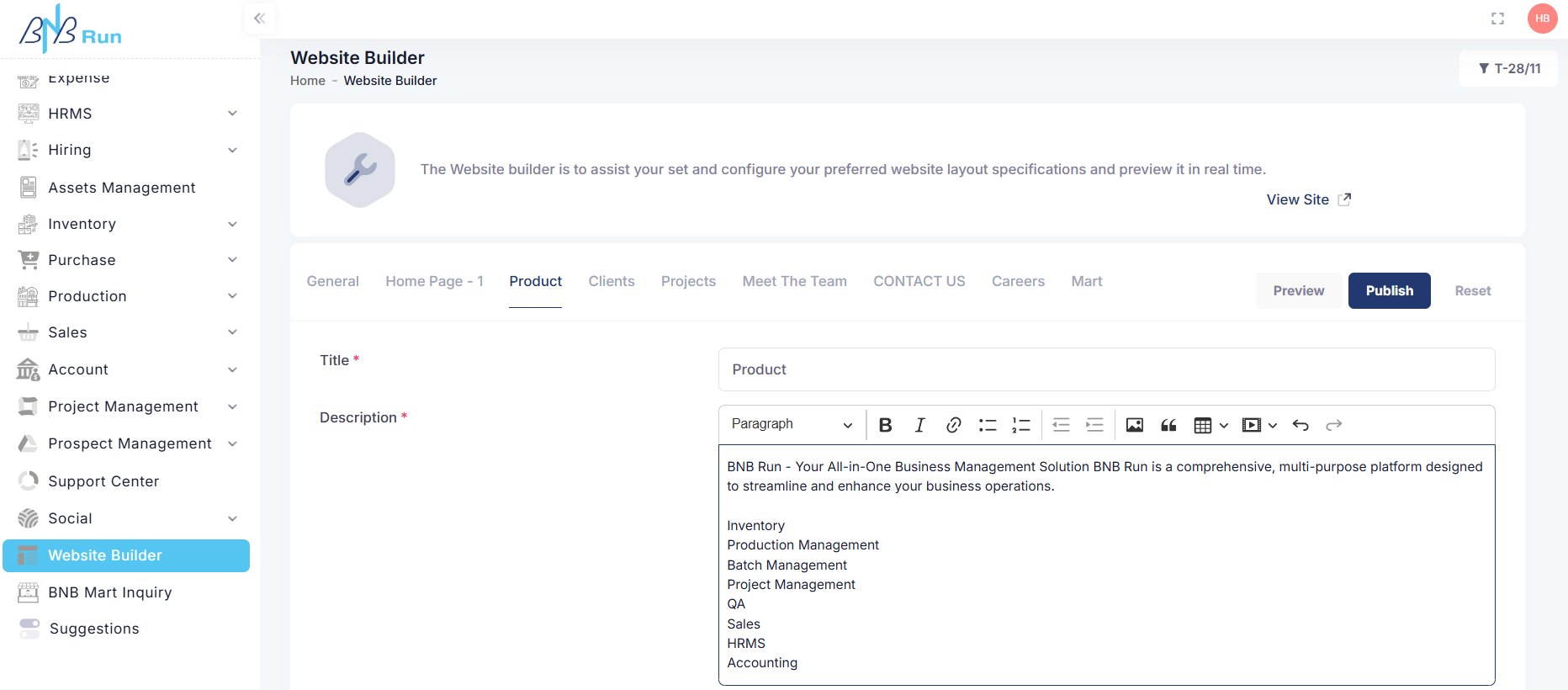Collapse the sidebar with double-chevron icon

pyautogui.click(x=260, y=19)
